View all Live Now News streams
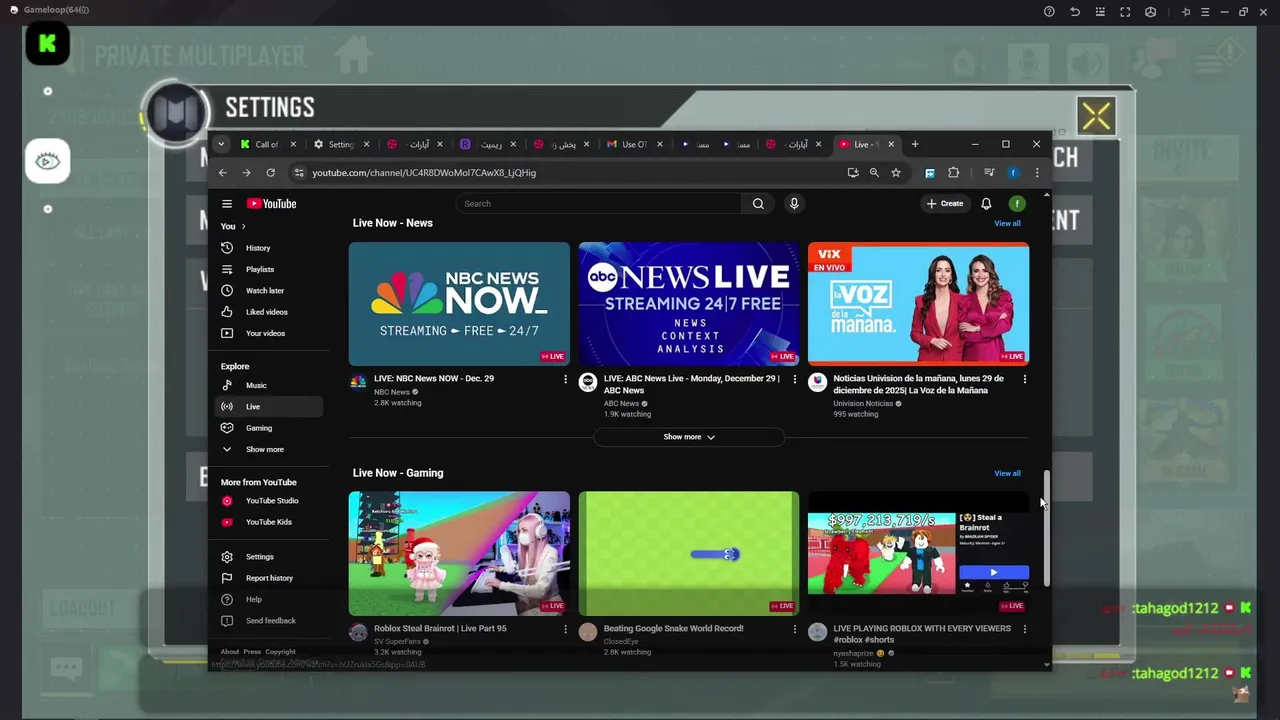Image resolution: width=1280 pixels, height=720 pixels. pos(1007,223)
